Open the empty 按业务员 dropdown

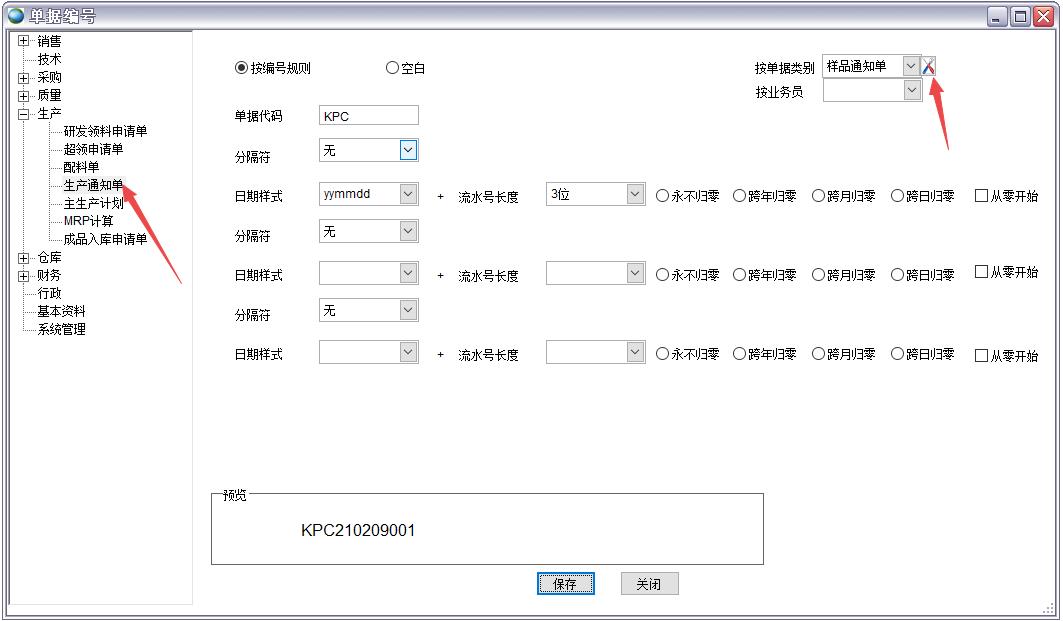point(910,89)
